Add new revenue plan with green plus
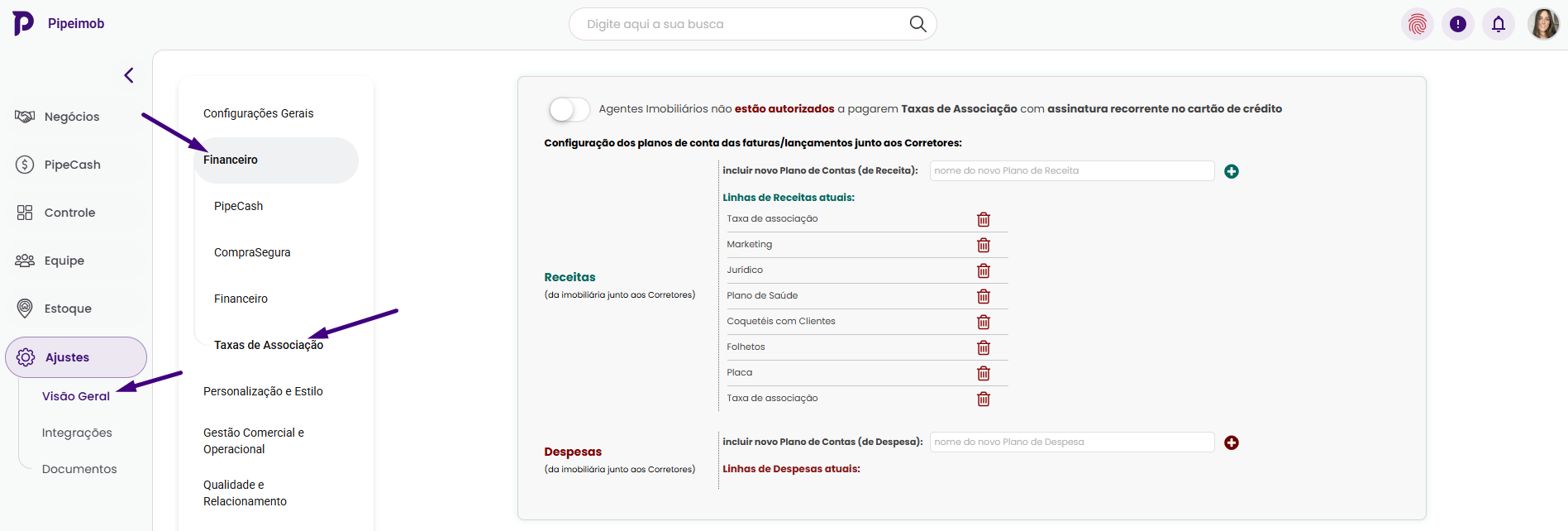This screenshot has height=531, width=1568. [x=1231, y=171]
